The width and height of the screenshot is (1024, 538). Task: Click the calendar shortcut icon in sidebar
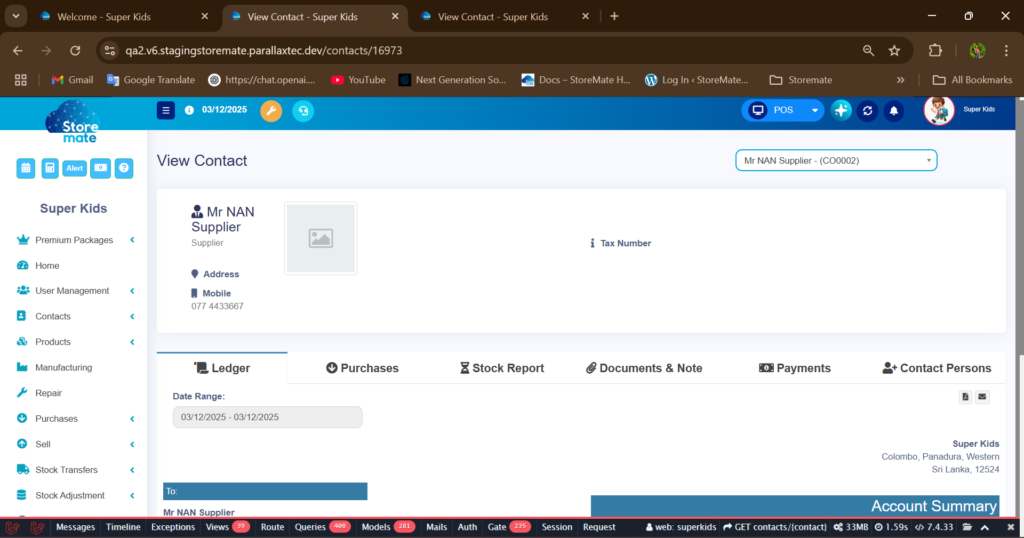click(25, 168)
